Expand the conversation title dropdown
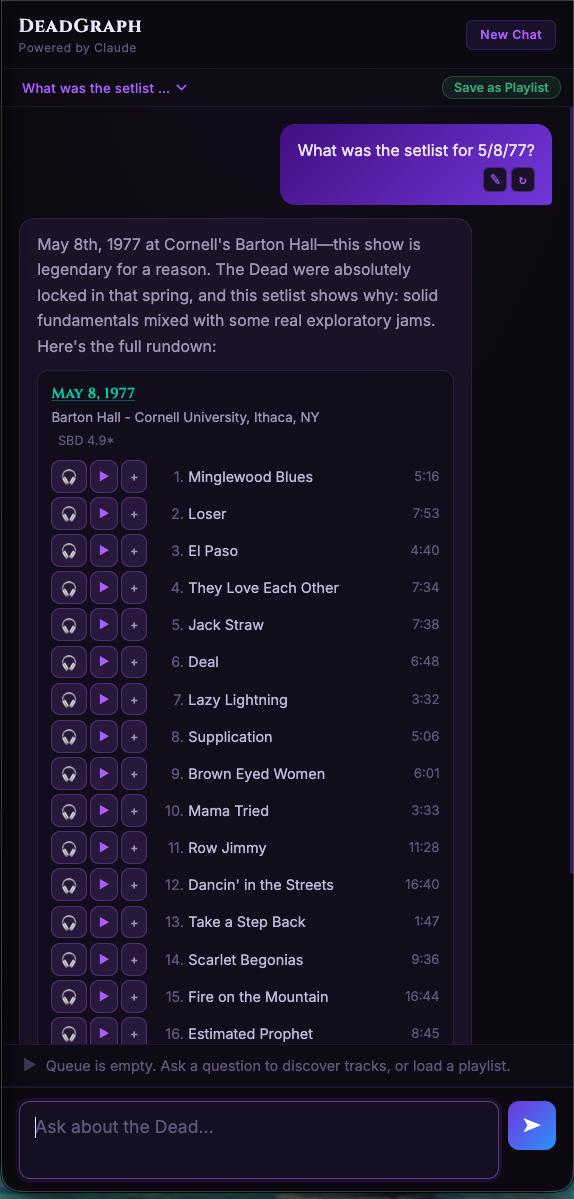Screen dimensions: 574x1199 105,88
